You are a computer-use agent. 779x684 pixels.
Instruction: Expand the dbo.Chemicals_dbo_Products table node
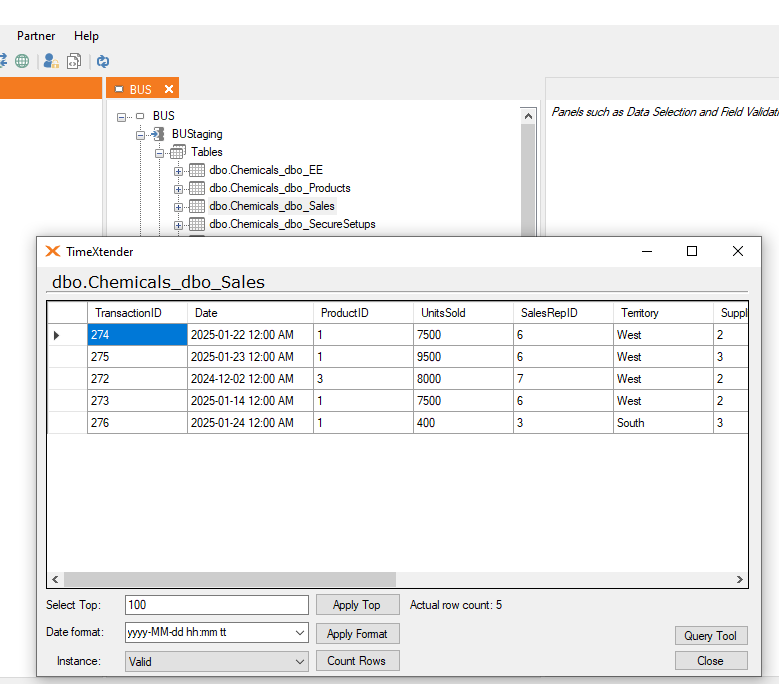coord(178,189)
